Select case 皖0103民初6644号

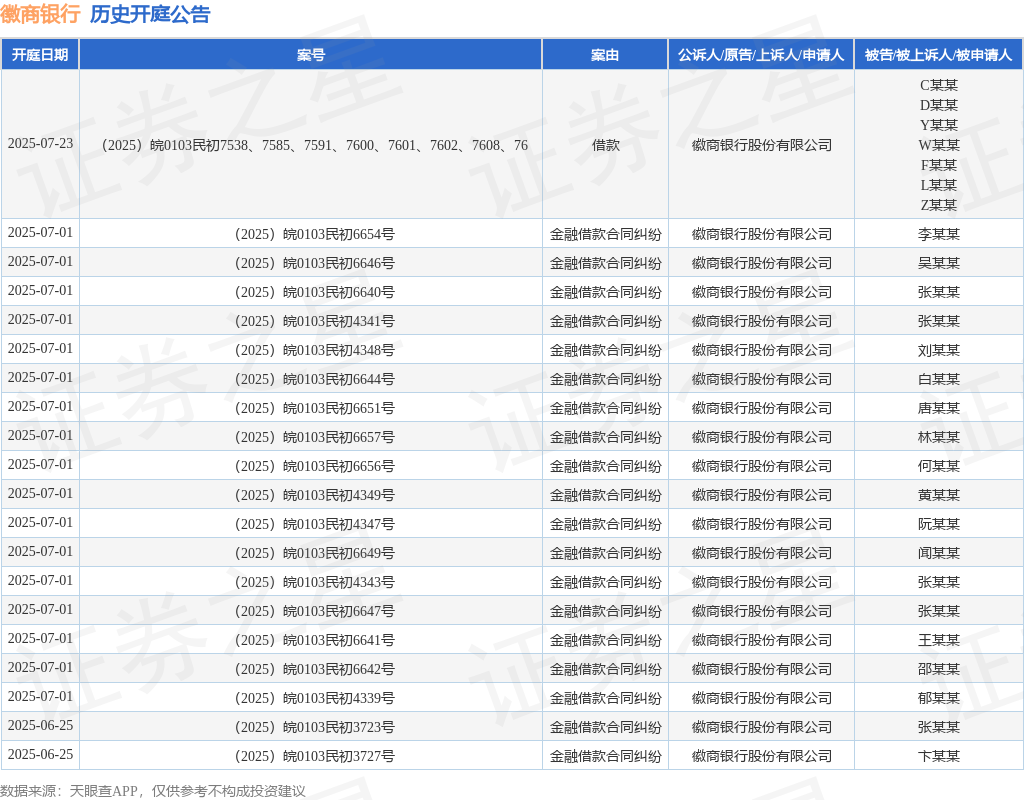(314, 379)
